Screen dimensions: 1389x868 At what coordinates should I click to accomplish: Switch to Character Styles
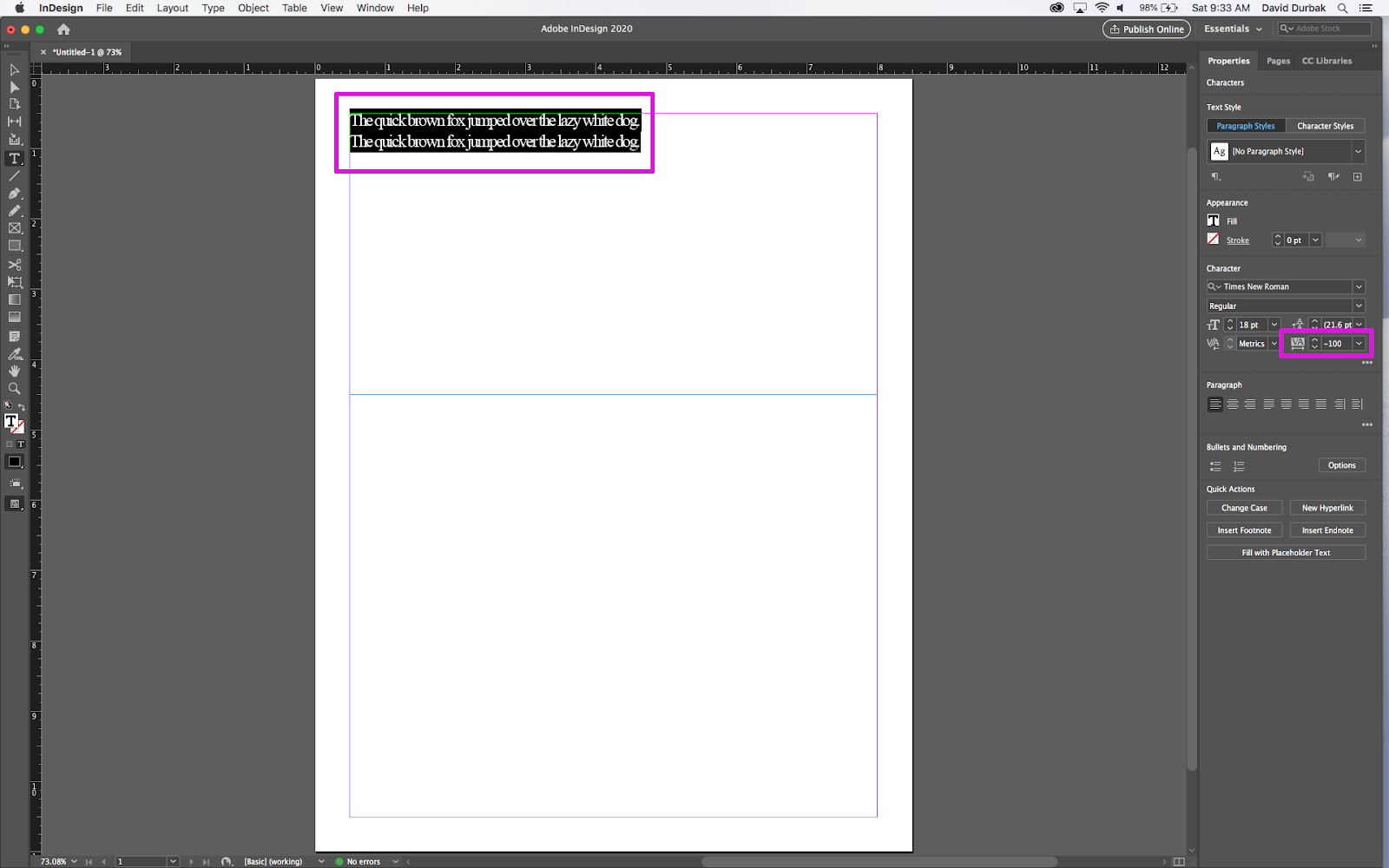[x=1326, y=125]
